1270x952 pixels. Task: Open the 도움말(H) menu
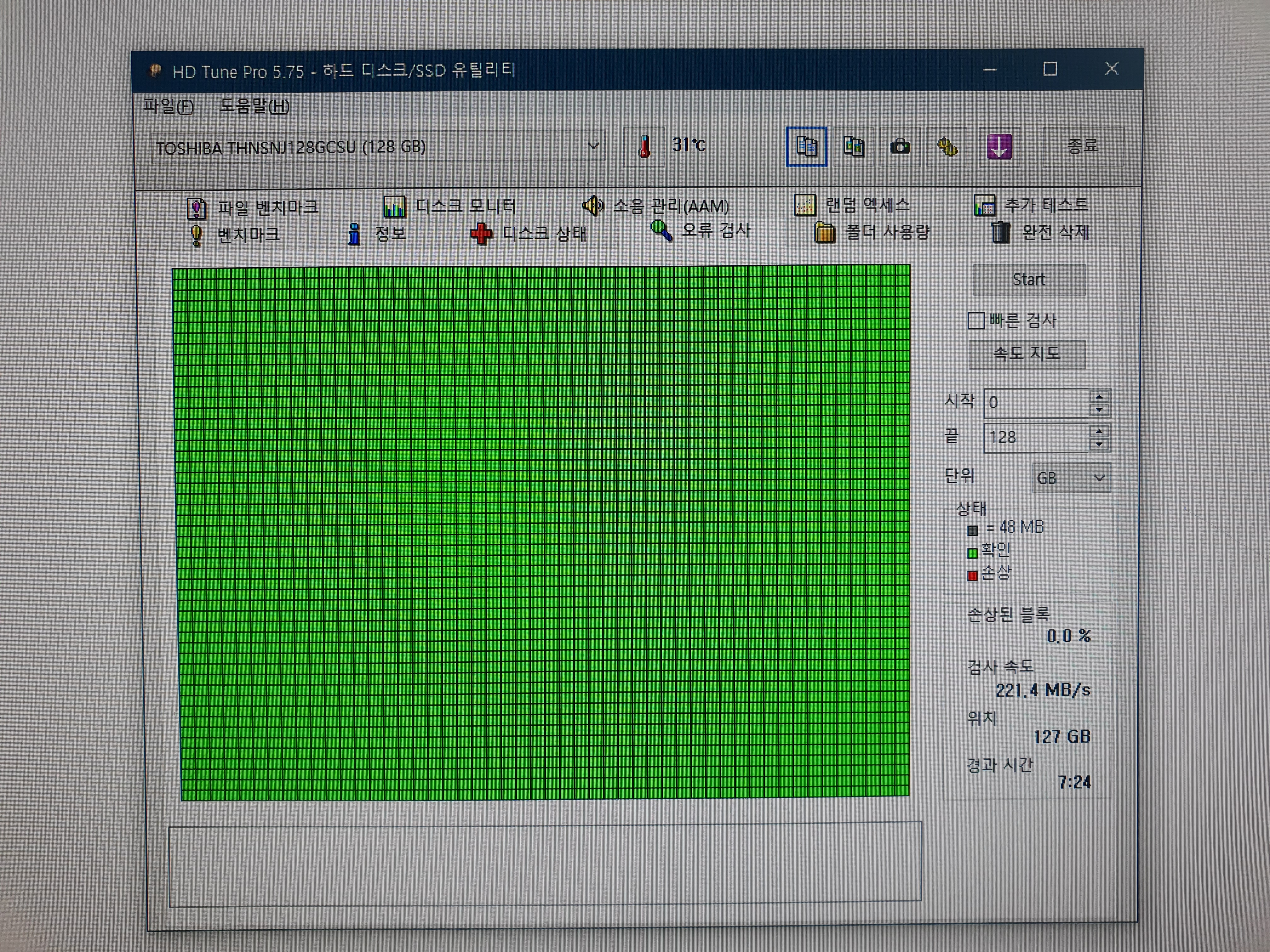coord(255,106)
